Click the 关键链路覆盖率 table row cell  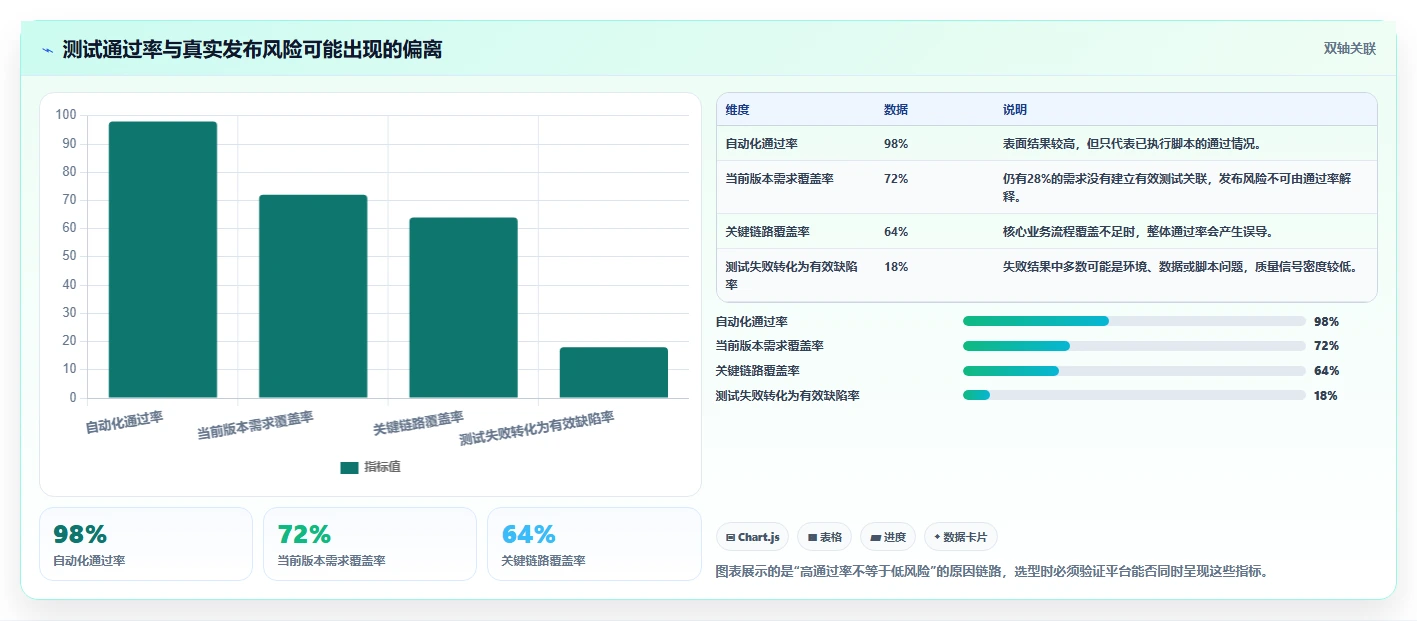tap(768, 232)
